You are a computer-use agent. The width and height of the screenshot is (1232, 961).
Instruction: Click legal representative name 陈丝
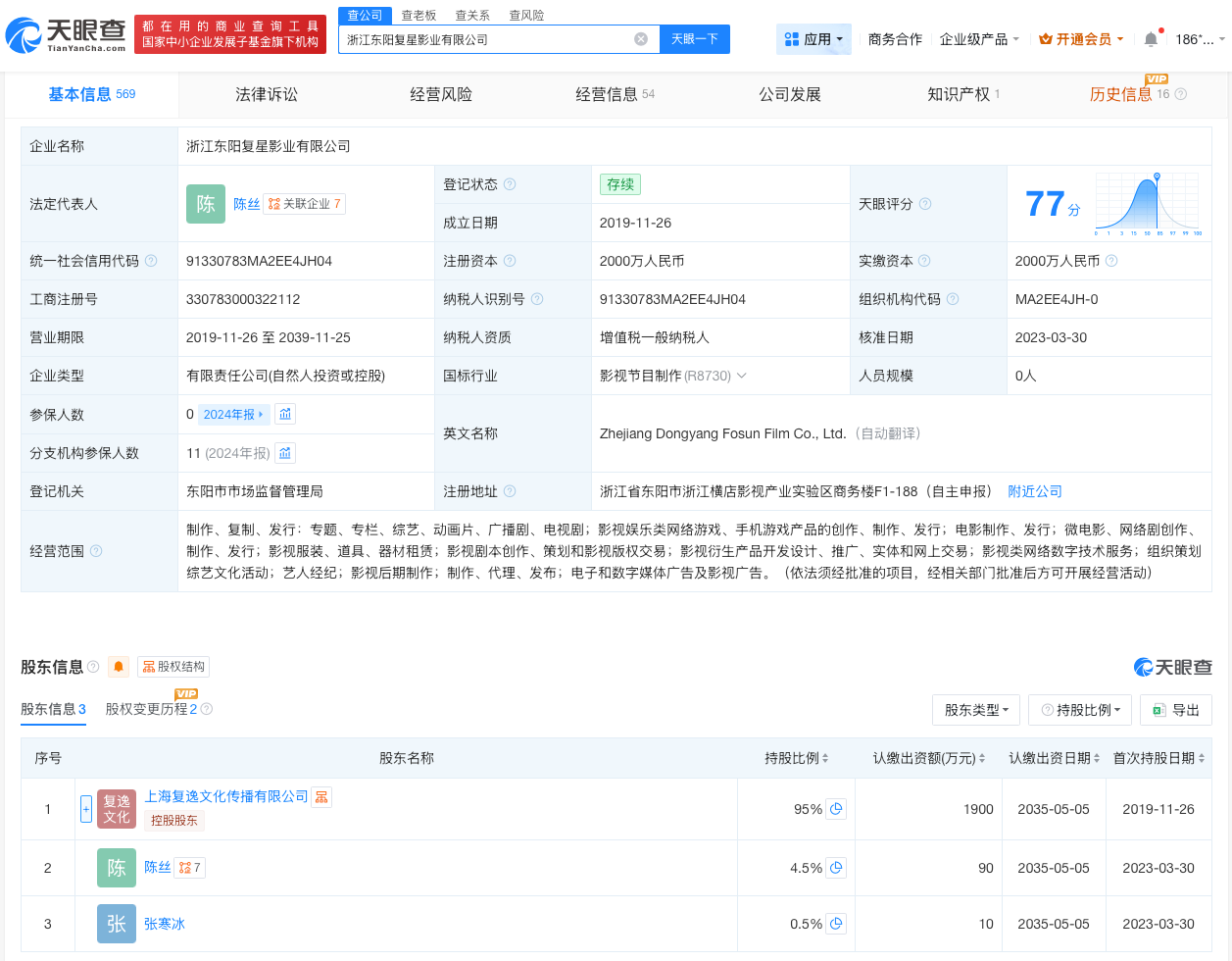click(247, 204)
